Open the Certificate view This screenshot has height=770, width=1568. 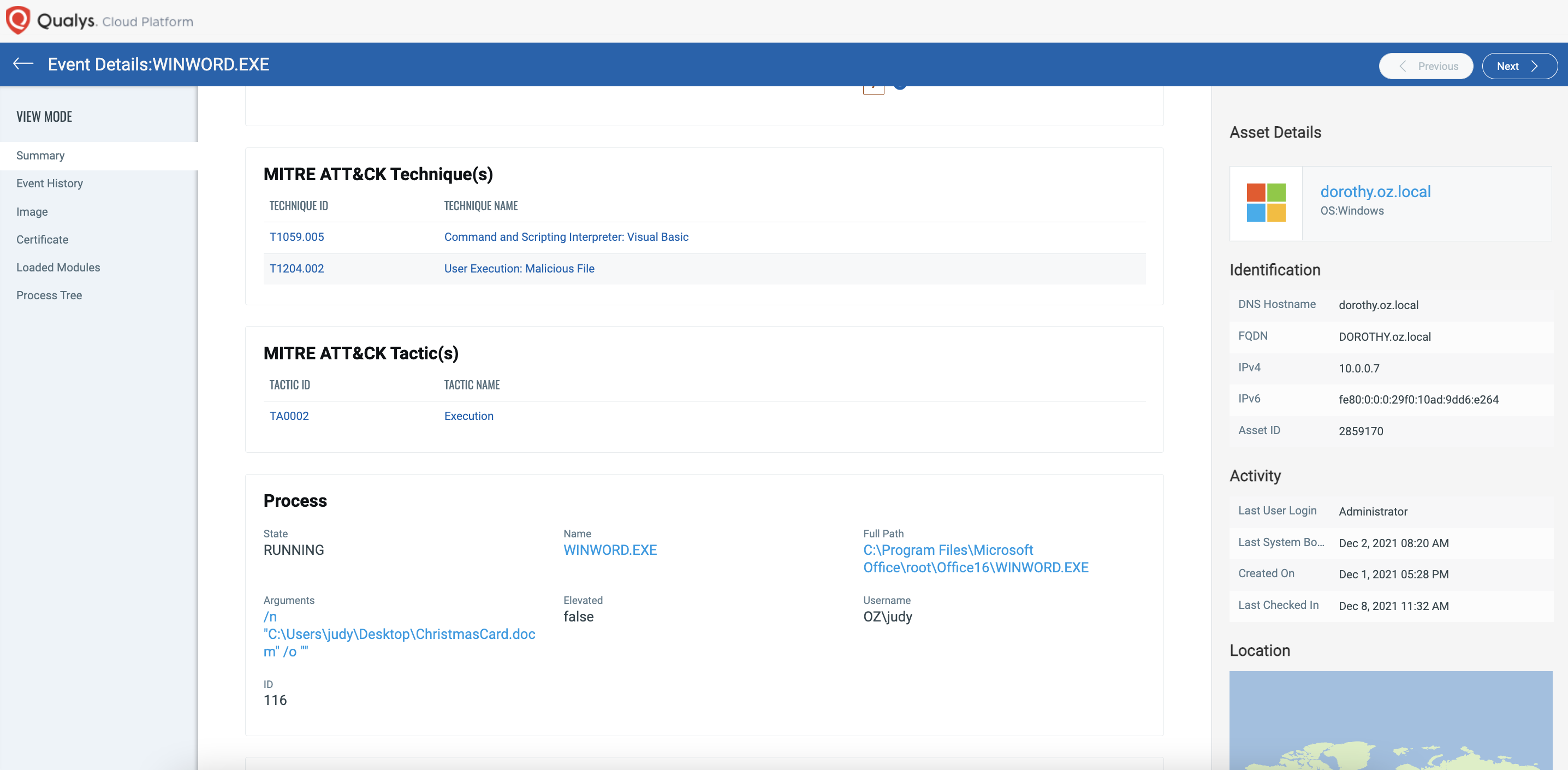42,239
